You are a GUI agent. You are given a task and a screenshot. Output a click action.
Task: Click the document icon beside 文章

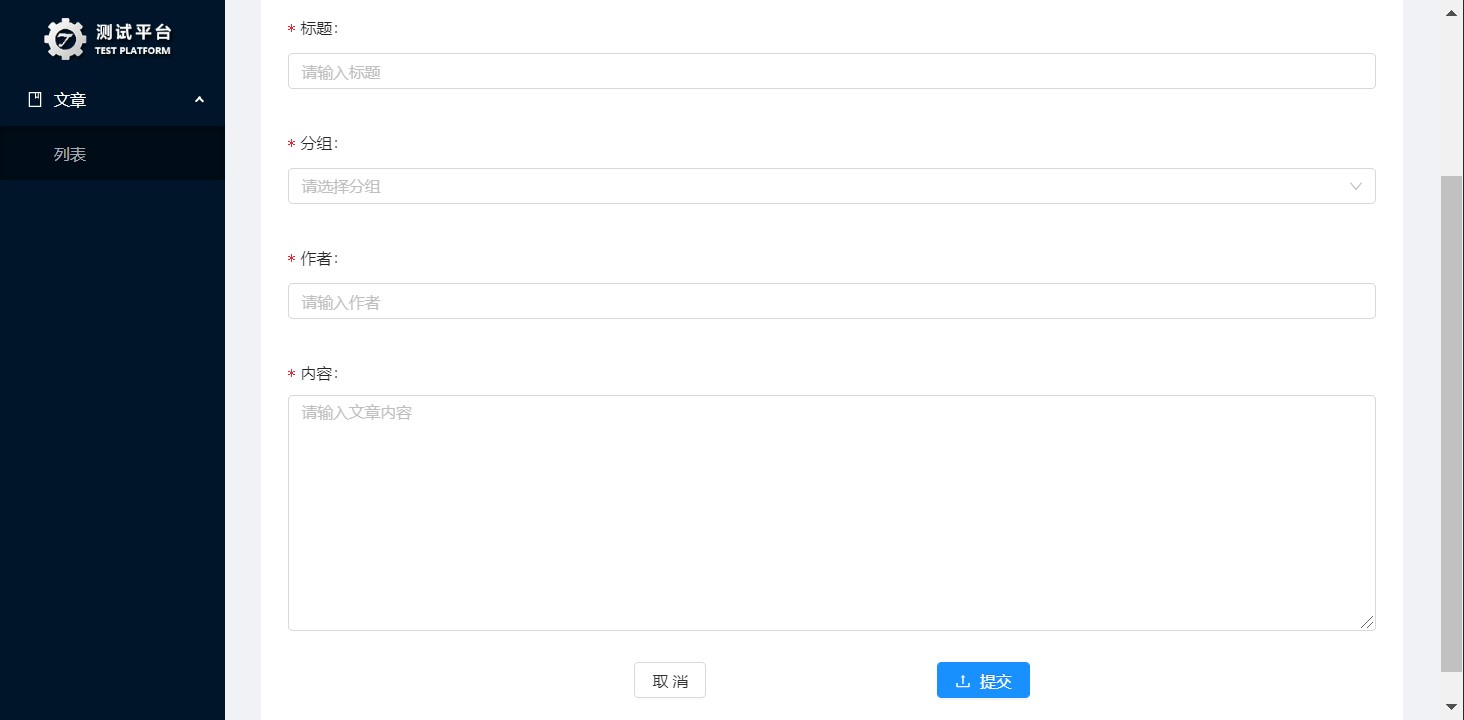(x=35, y=99)
